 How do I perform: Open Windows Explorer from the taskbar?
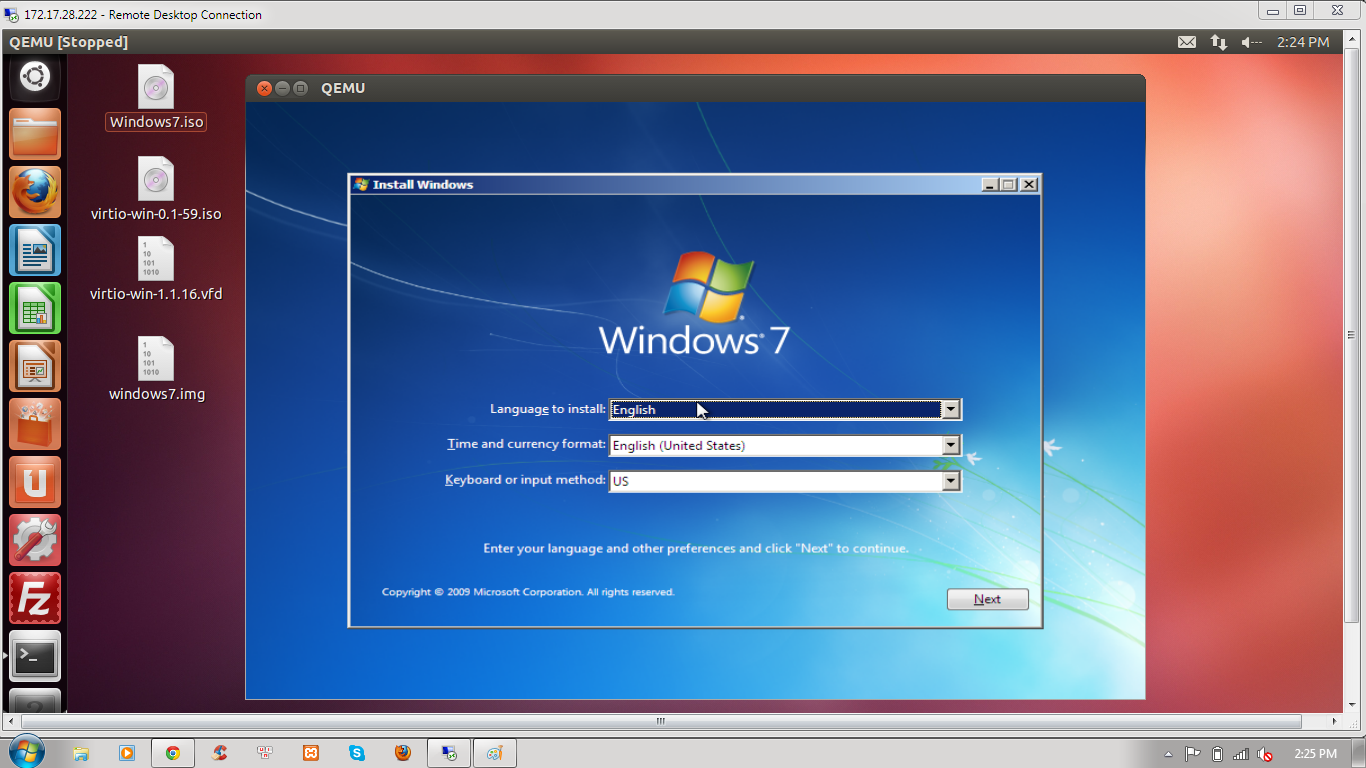point(82,753)
